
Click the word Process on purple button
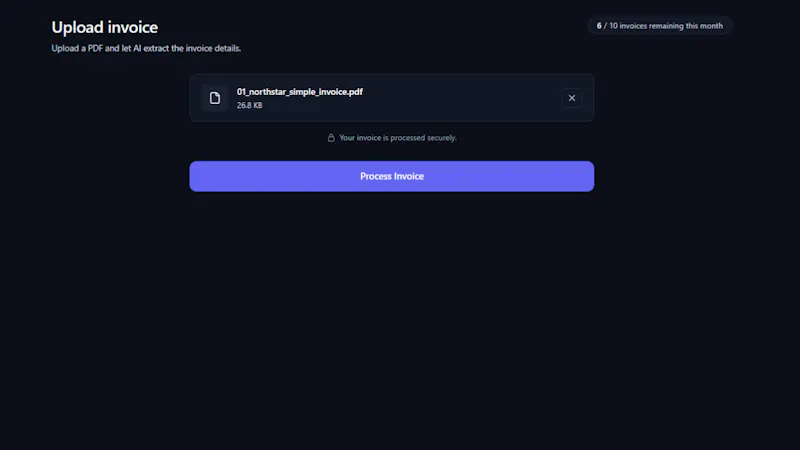point(376,176)
